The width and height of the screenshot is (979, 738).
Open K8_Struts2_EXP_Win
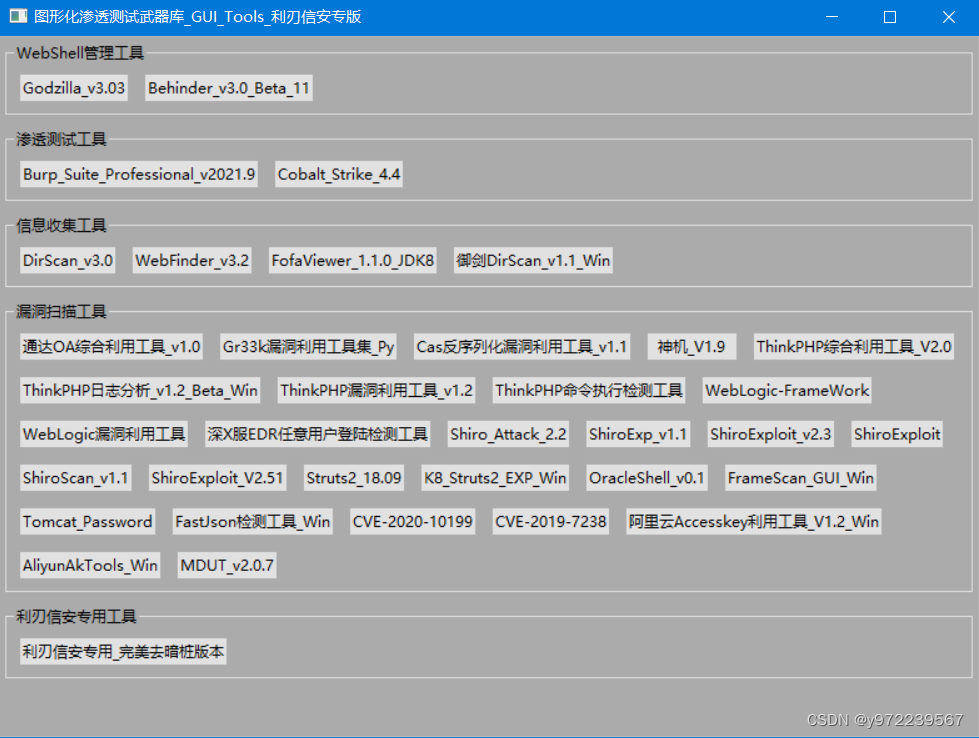494,478
